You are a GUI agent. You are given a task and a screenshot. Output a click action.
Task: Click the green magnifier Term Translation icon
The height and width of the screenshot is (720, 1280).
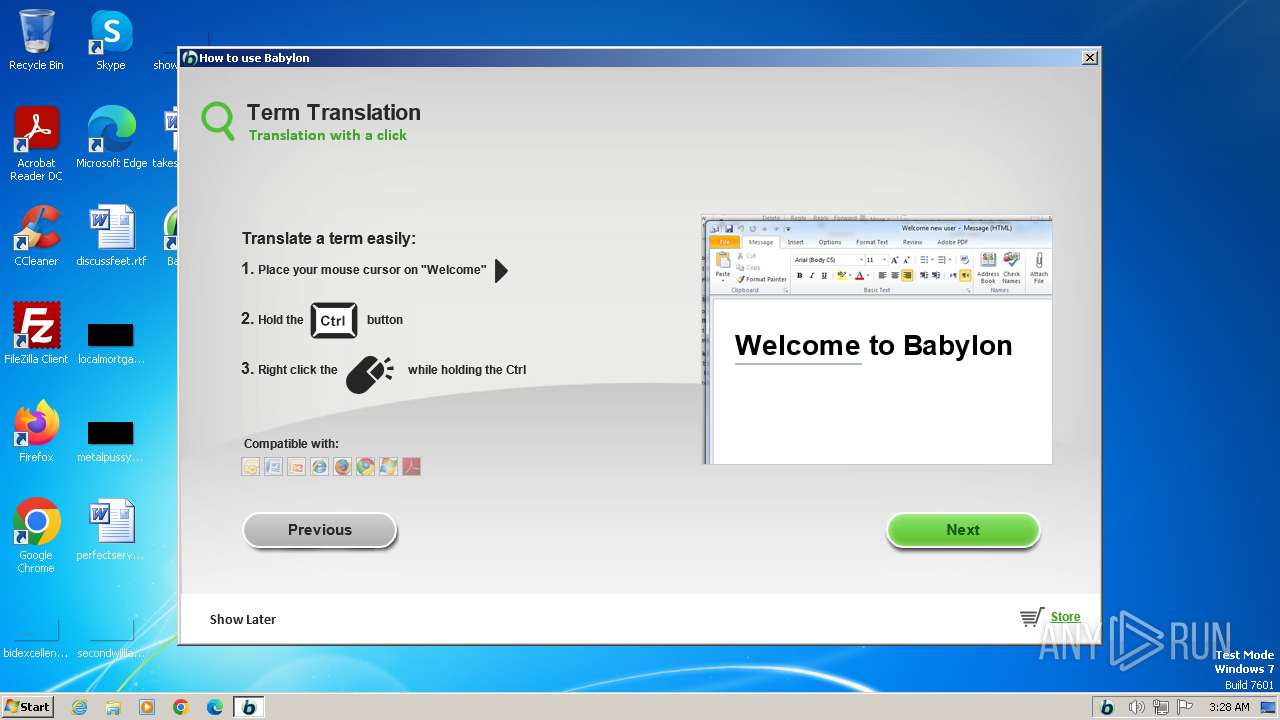[218, 121]
